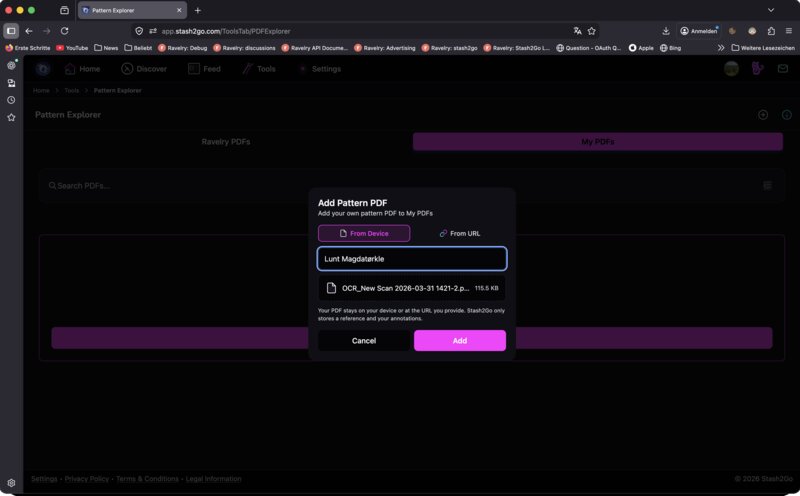The width and height of the screenshot is (800, 496).
Task: Switch to the From URL option
Action: click(x=459, y=233)
